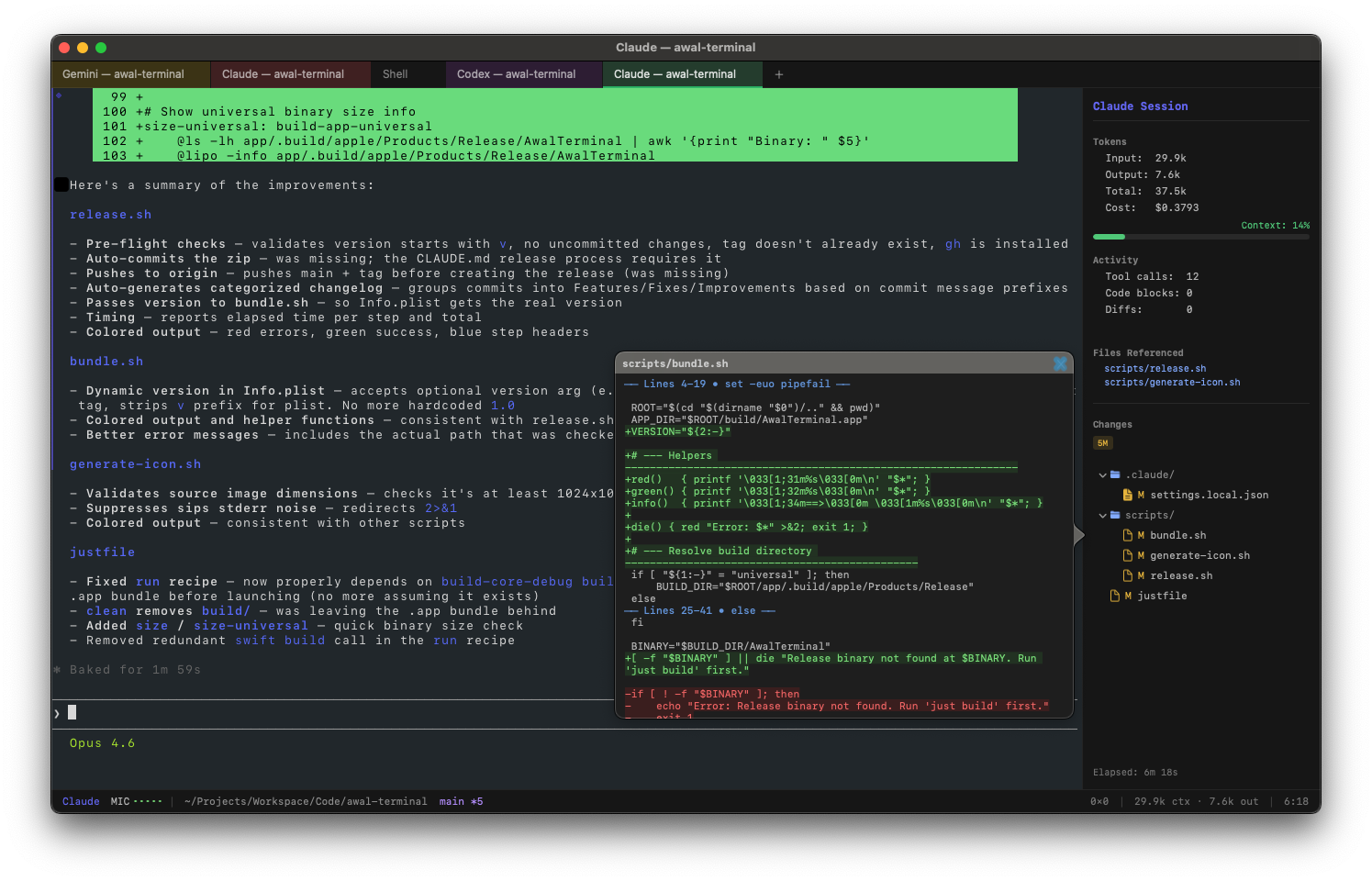Switch to the Shell tab
This screenshot has width=1372, height=881.
pyautogui.click(x=408, y=74)
